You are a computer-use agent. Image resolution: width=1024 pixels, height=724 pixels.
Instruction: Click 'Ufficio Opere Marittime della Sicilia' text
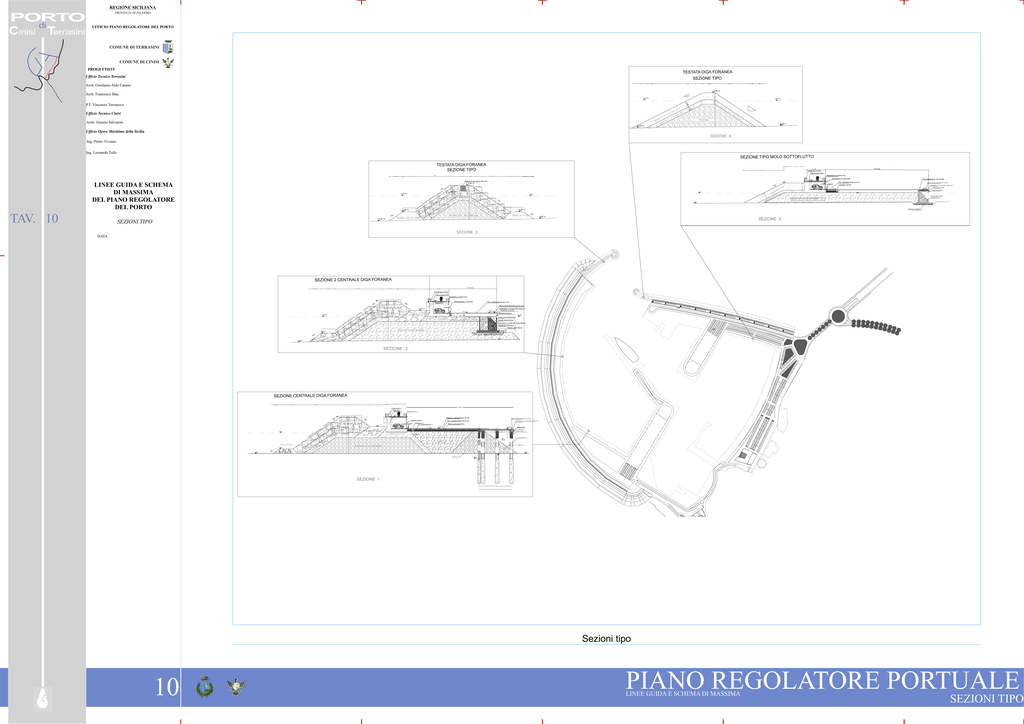[x=115, y=131]
